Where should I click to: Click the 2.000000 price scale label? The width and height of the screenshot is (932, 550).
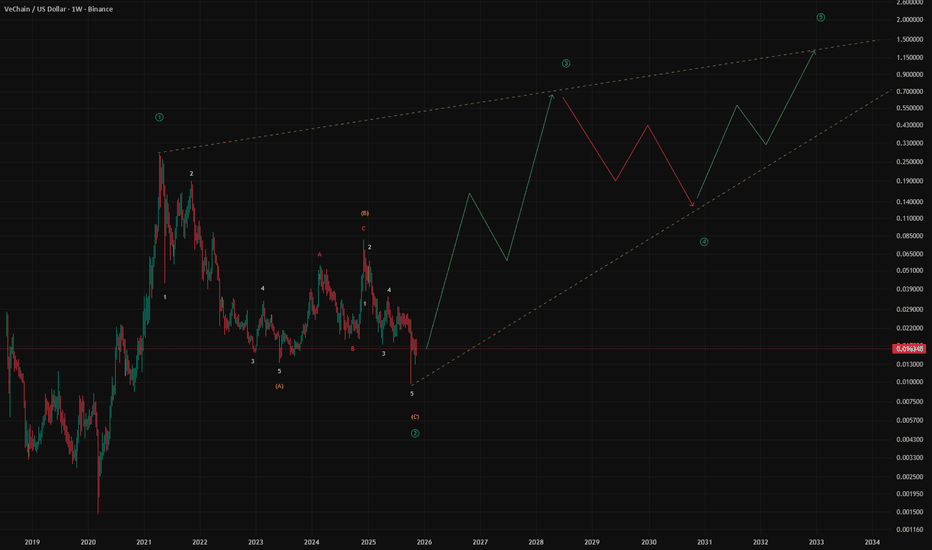click(909, 20)
